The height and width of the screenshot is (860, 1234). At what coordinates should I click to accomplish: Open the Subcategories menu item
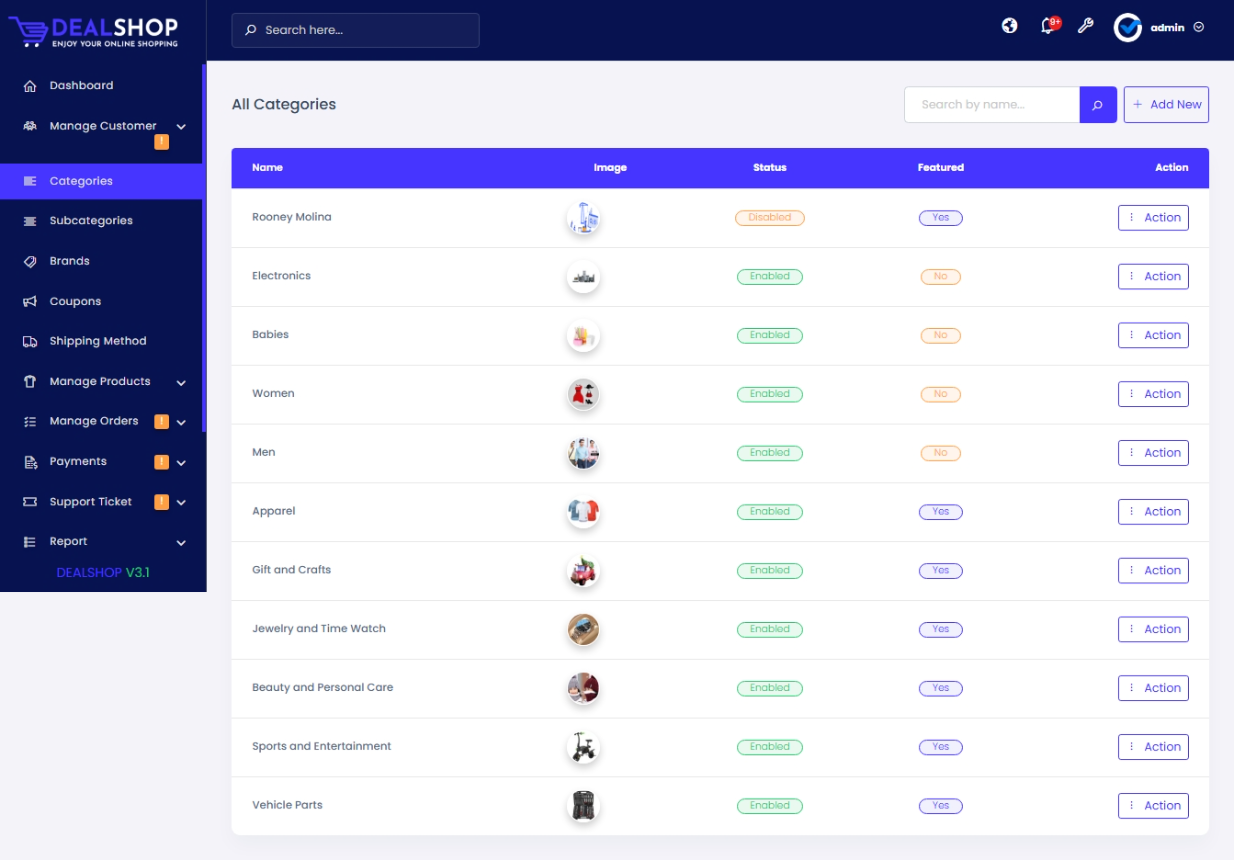coord(91,221)
